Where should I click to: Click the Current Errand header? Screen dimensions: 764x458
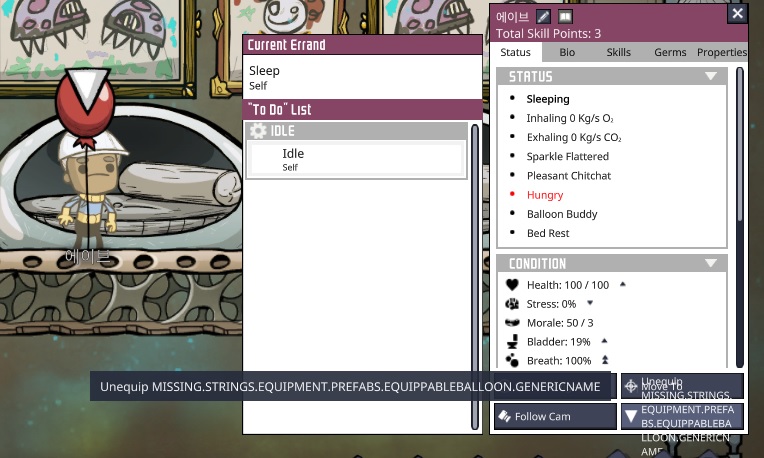pyautogui.click(x=362, y=45)
